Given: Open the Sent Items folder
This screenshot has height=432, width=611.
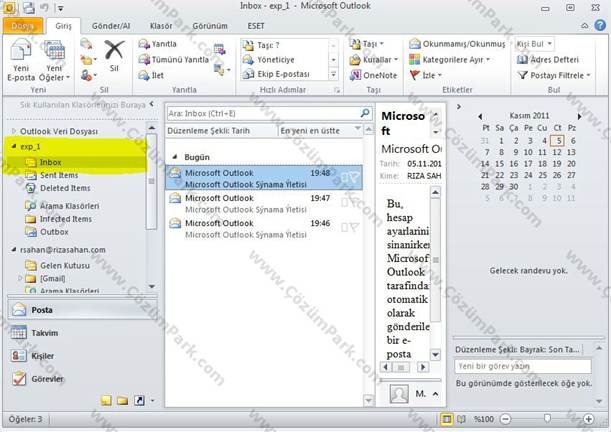Looking at the screenshot, I should point(59,175).
